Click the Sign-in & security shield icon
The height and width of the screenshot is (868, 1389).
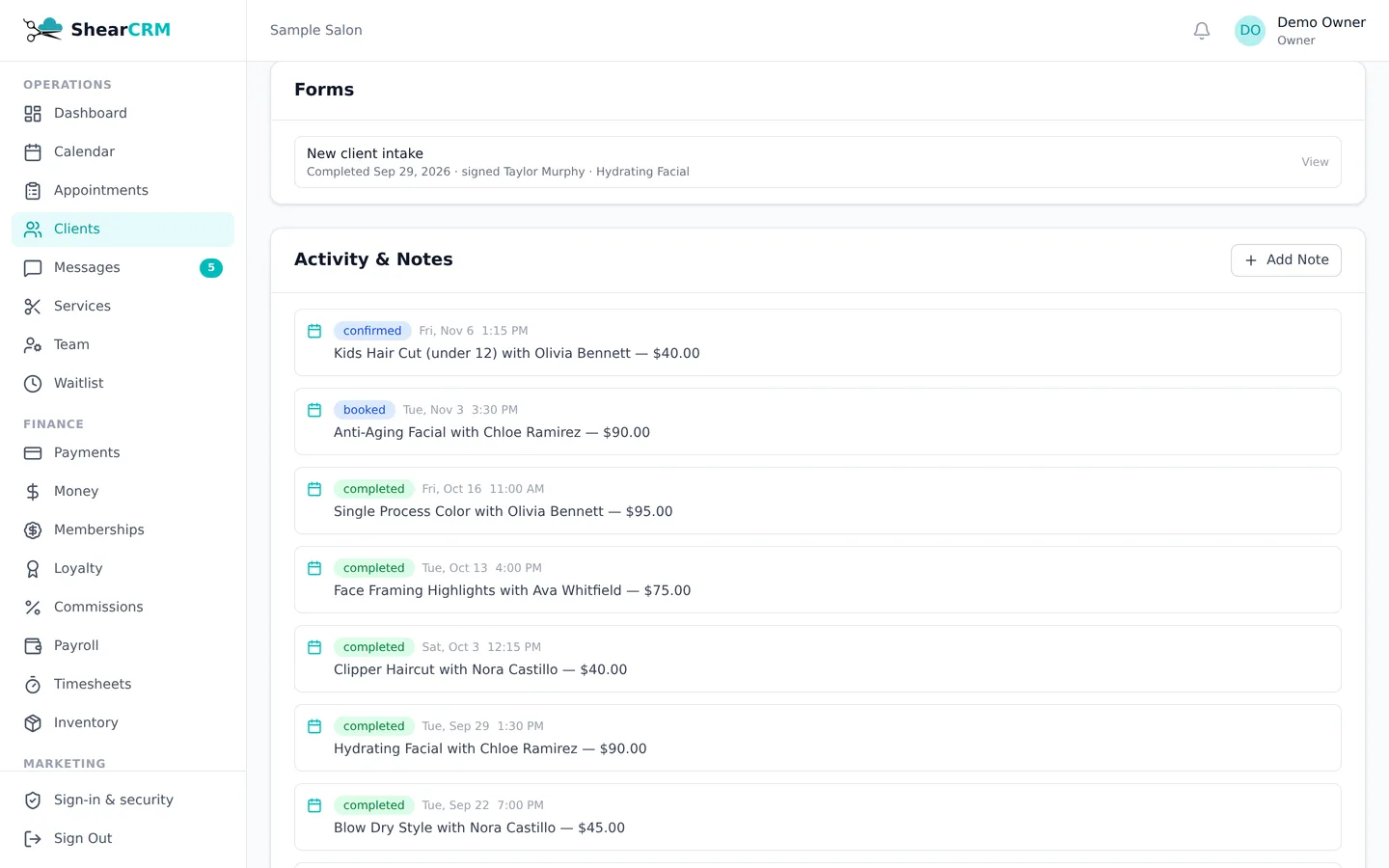[33, 800]
